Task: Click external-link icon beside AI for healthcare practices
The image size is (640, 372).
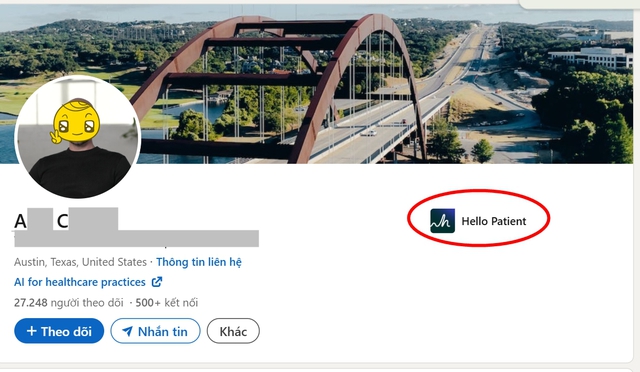Action: 157,282
